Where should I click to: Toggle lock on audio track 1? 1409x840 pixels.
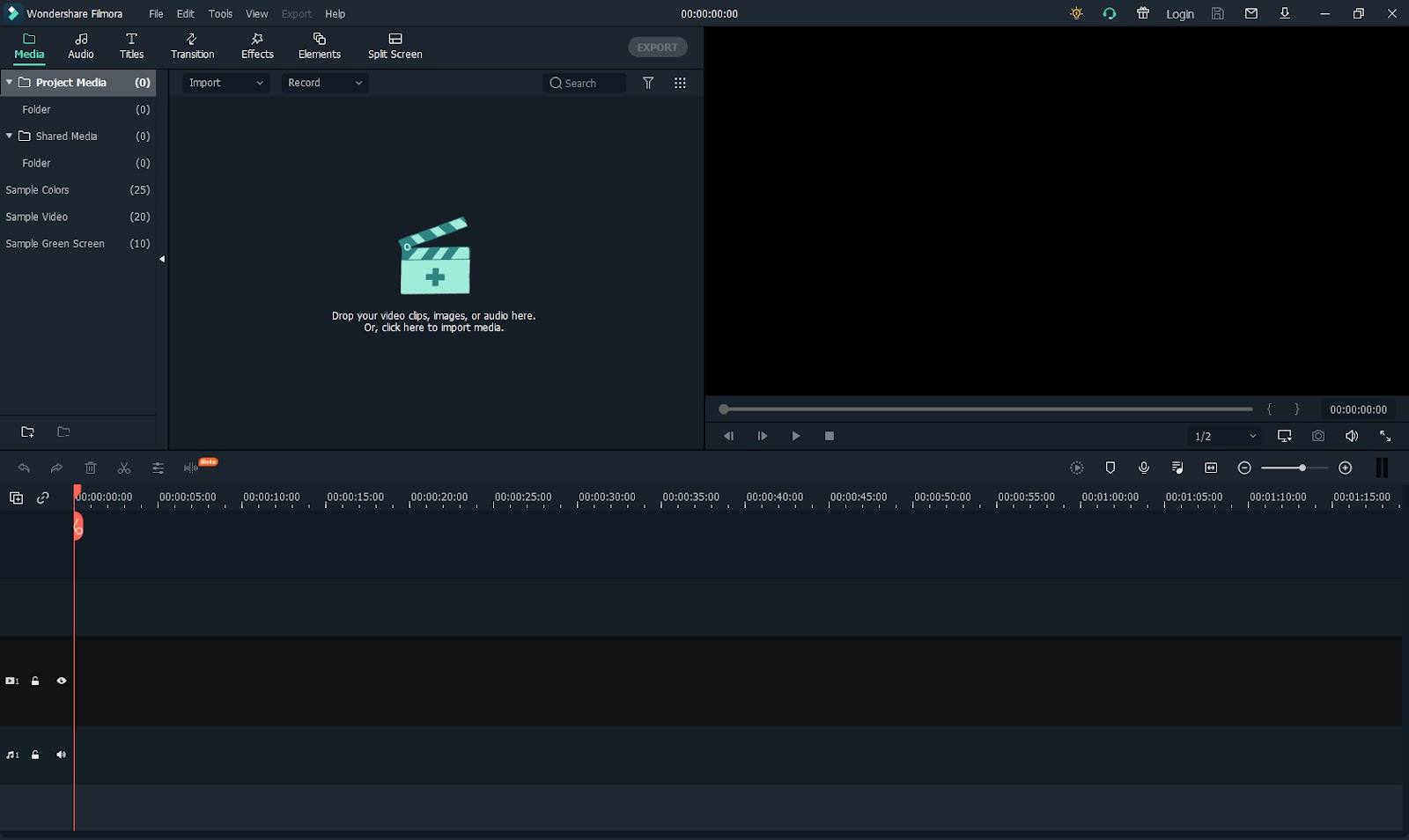35,755
